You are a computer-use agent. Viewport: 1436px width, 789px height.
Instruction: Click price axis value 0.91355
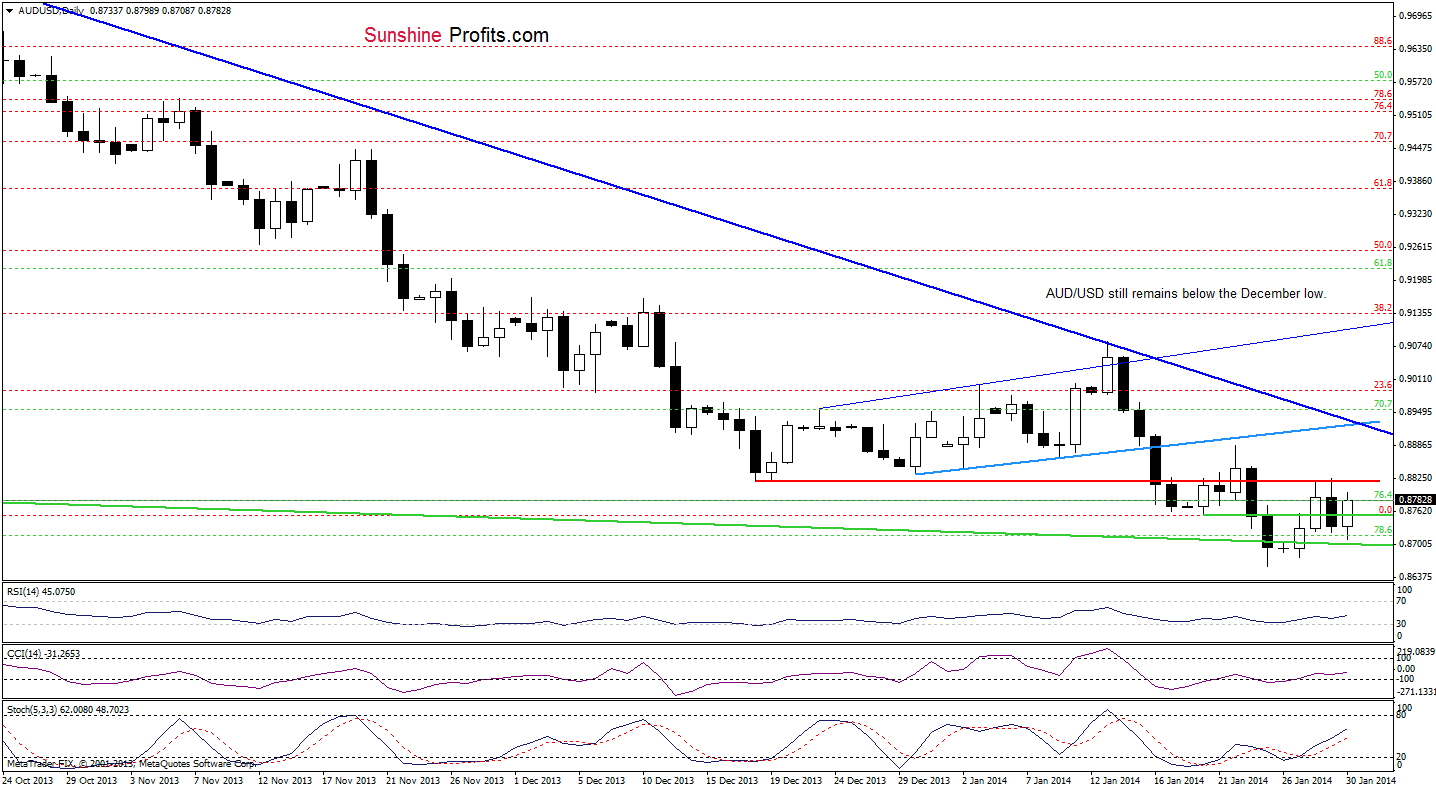1416,313
